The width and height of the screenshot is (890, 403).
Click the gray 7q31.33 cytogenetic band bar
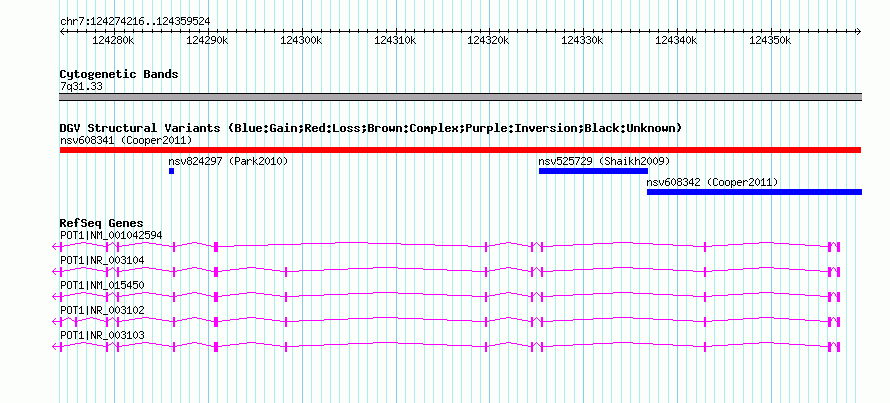460,97
